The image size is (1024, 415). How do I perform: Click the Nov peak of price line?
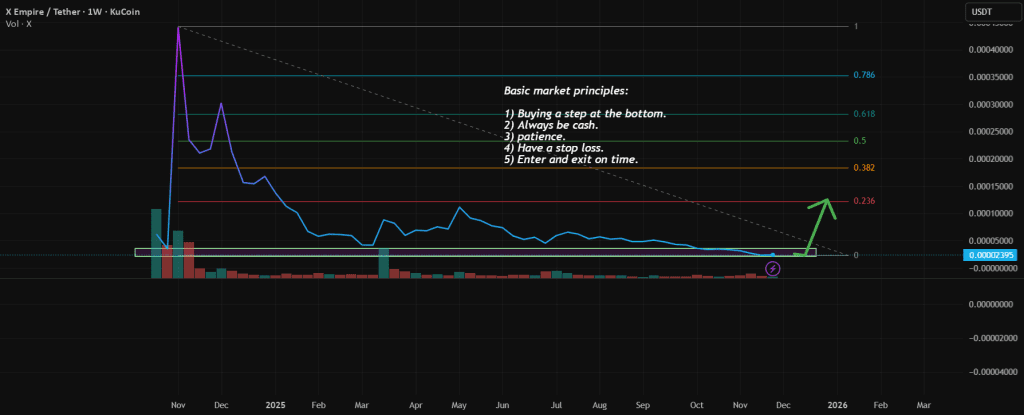pos(178,28)
